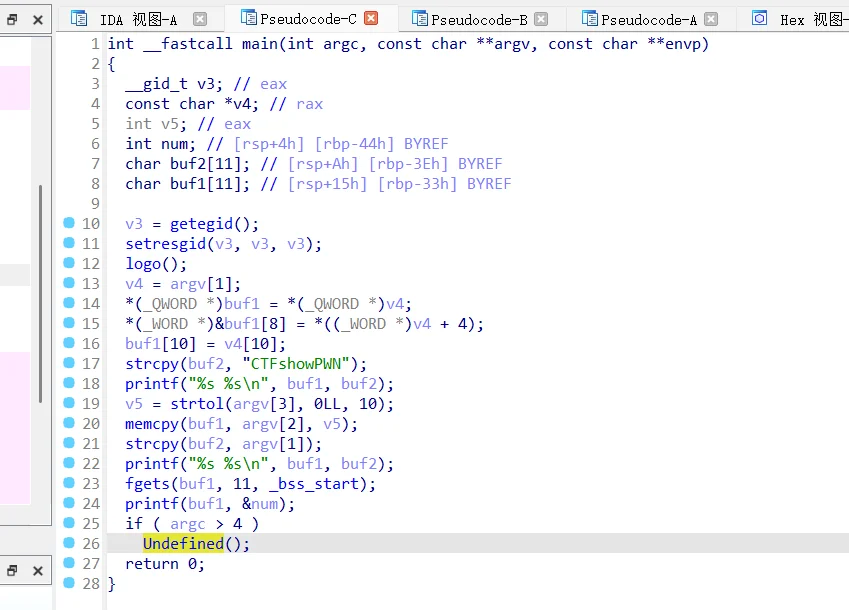Image resolution: width=849 pixels, height=610 pixels.
Task: Click the Hex view tab icon
Action: coord(760,19)
